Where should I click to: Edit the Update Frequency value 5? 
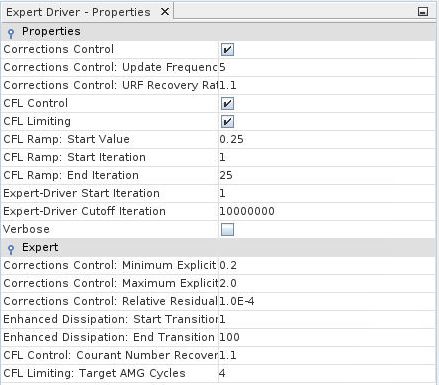pyautogui.click(x=327, y=68)
